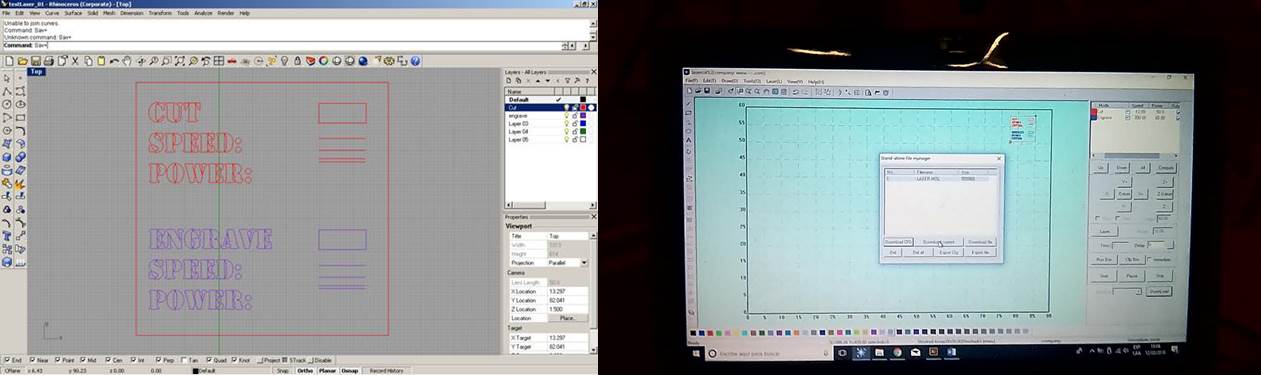
Task: Click the purple color swatch of engrave layer
Action: pyautogui.click(x=583, y=115)
